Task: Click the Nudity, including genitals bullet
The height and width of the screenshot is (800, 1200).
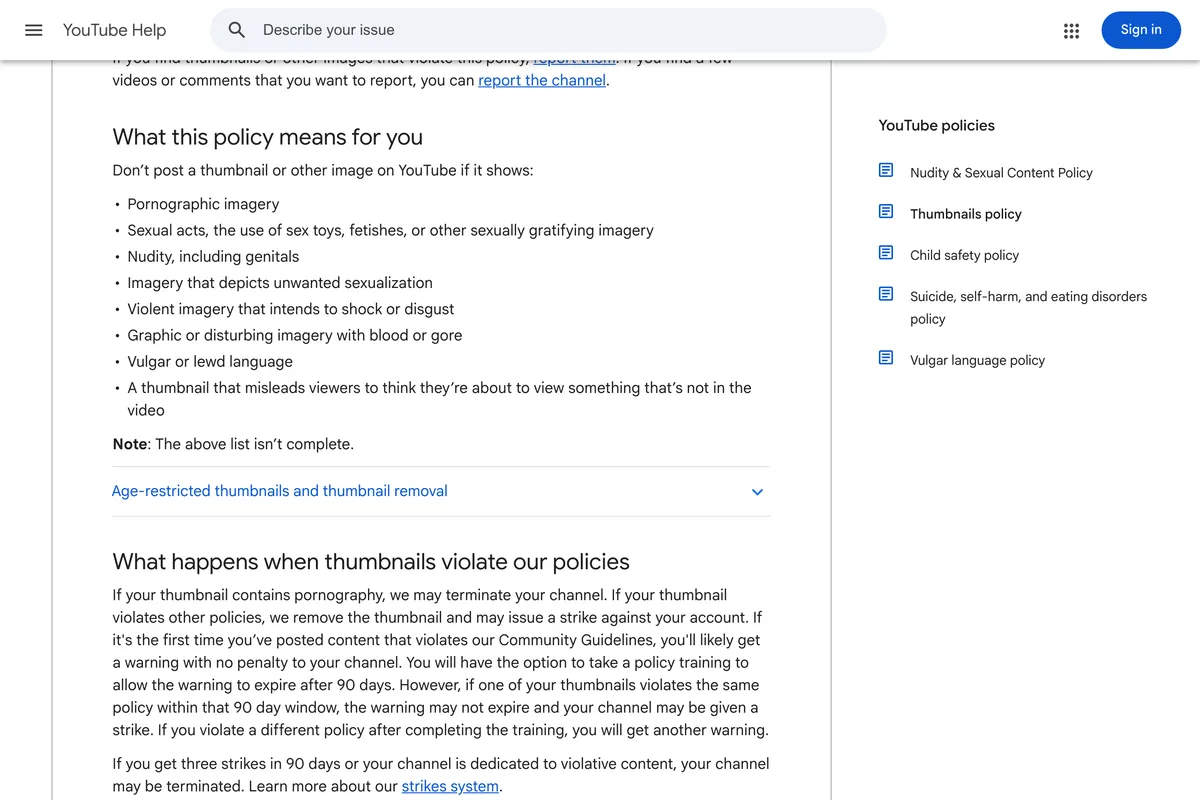Action: (x=213, y=256)
